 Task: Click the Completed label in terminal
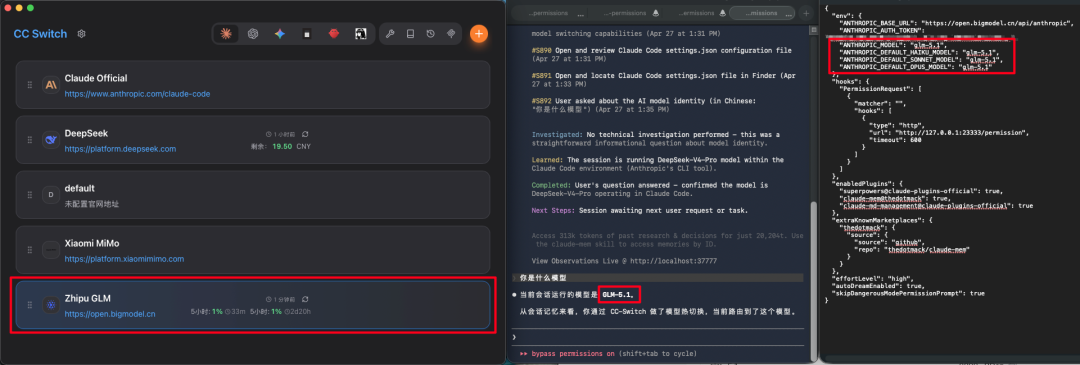coord(552,185)
